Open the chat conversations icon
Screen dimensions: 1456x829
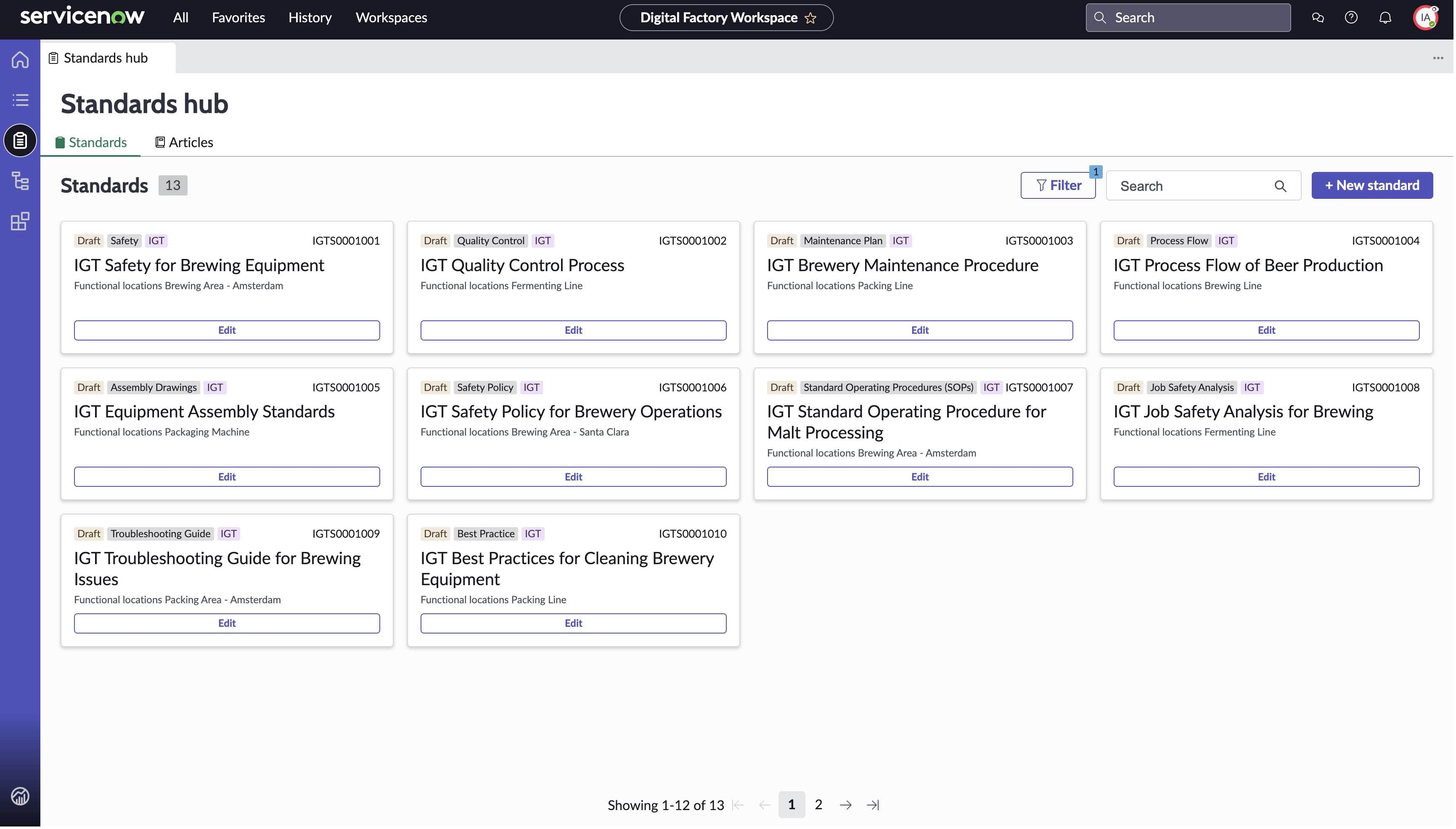(1318, 18)
